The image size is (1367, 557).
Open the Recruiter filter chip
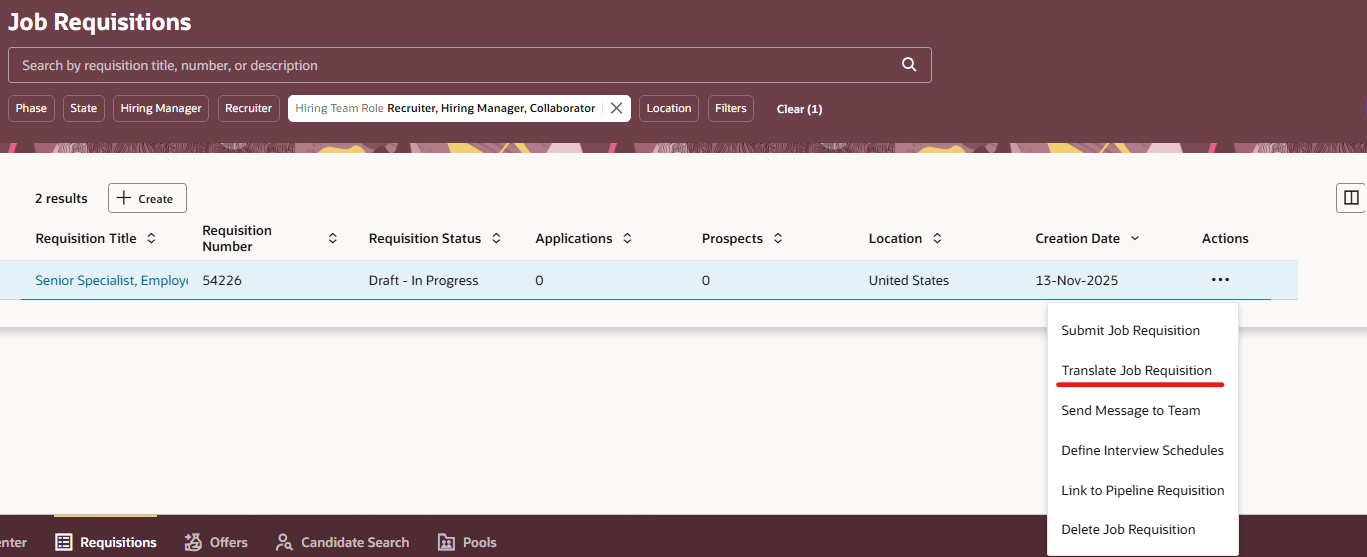[248, 108]
